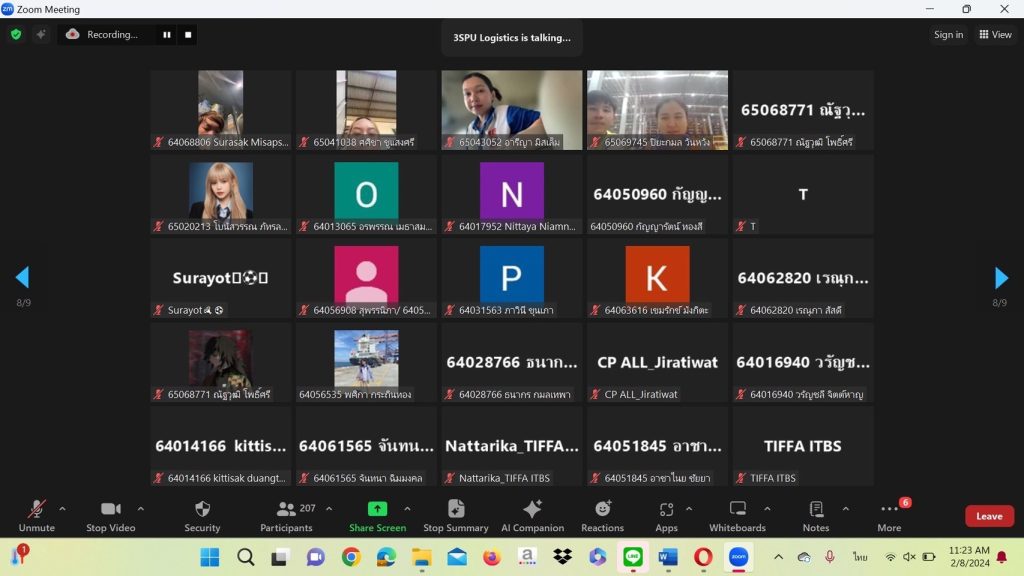
Task: Expand share screen options arrow
Action: click(x=408, y=508)
